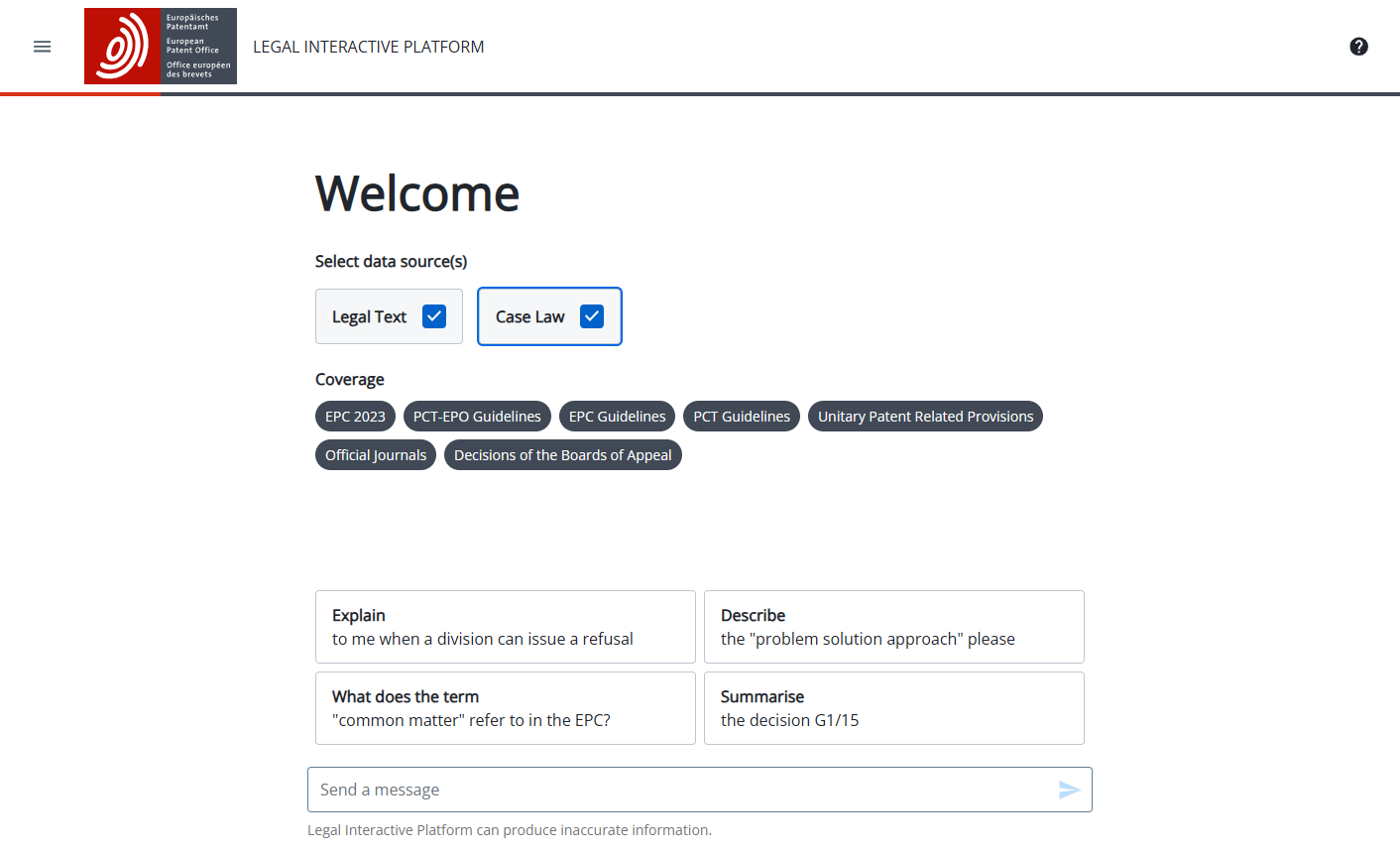
Task: Click the send message arrow icon
Action: tap(1069, 790)
